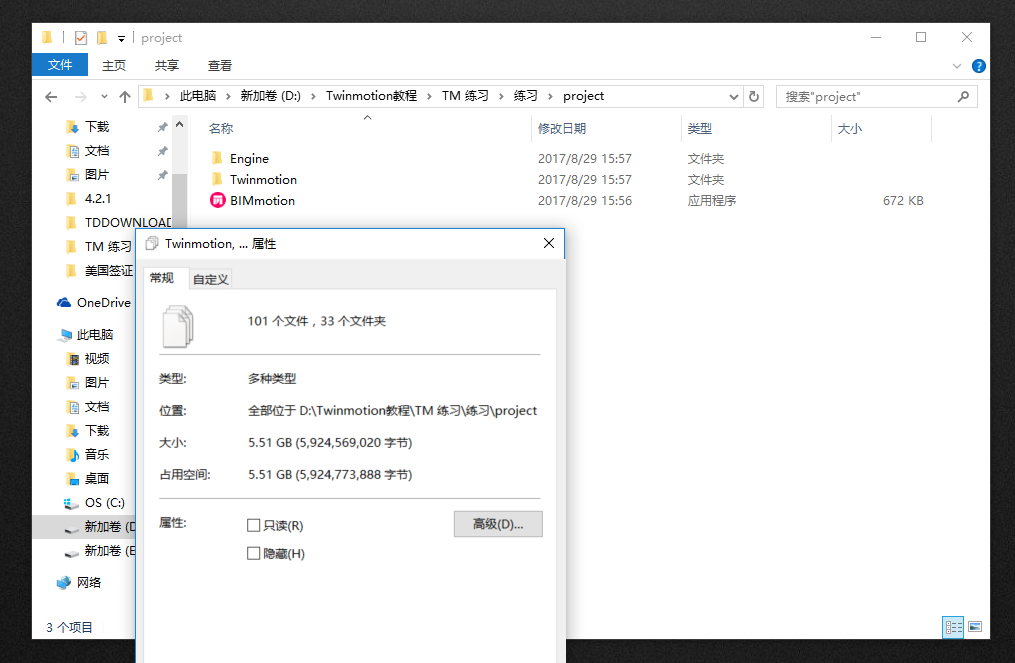Select 此电脑 in the navigation pane
Screen dimensions: 1015x663
(85, 335)
